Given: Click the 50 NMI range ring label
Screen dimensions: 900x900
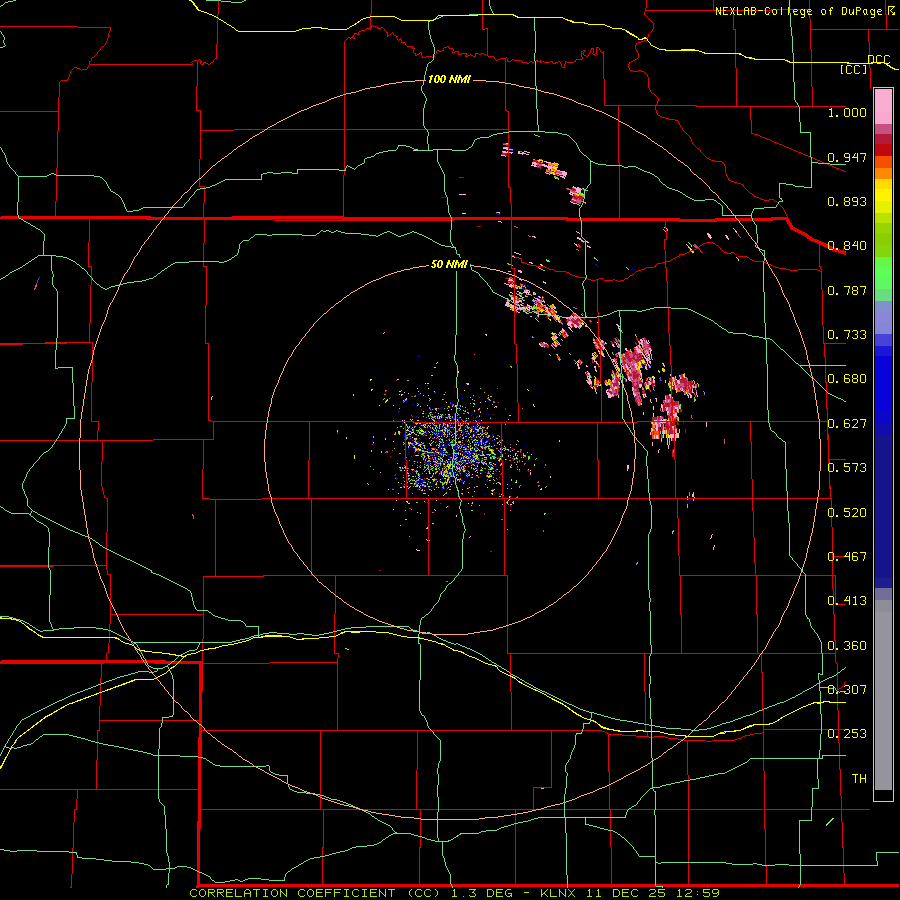Looking at the screenshot, I should point(449,265).
